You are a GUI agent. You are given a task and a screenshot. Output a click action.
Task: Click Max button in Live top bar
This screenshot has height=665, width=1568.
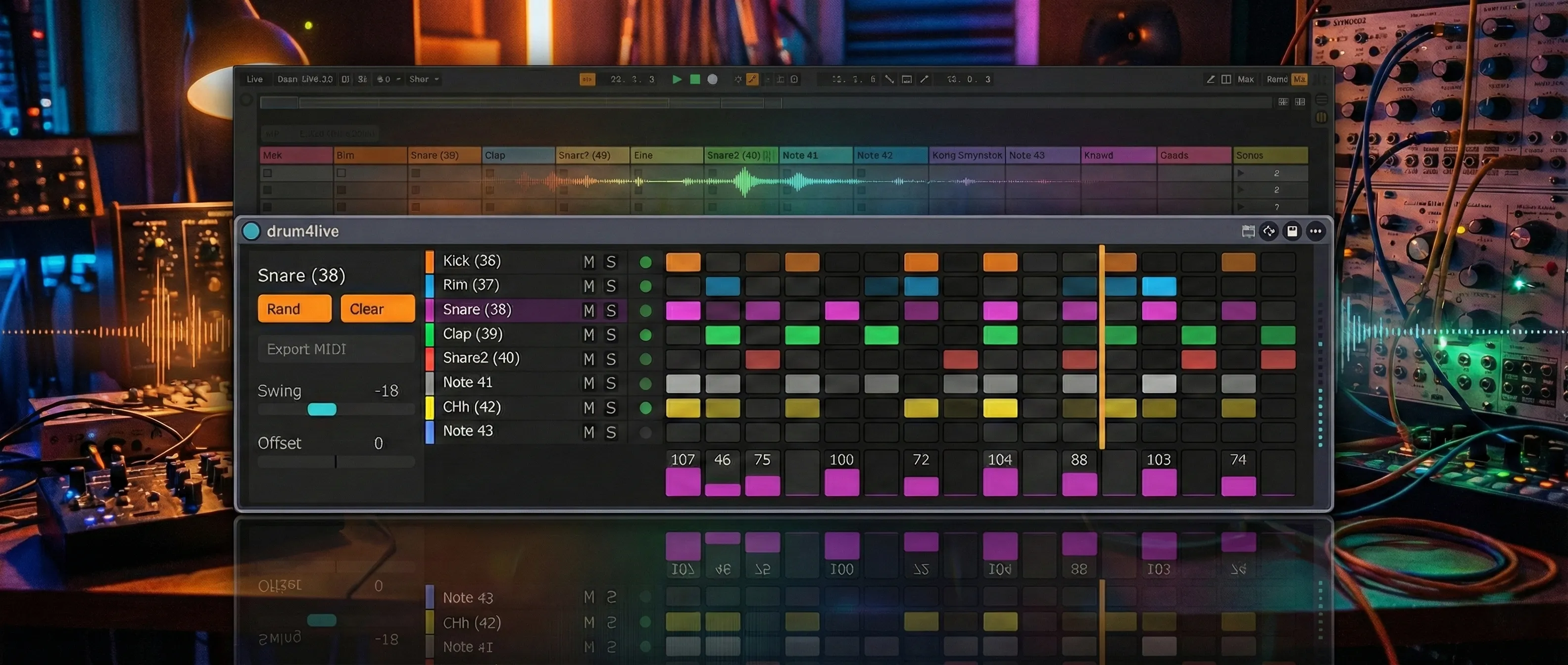(x=1245, y=79)
